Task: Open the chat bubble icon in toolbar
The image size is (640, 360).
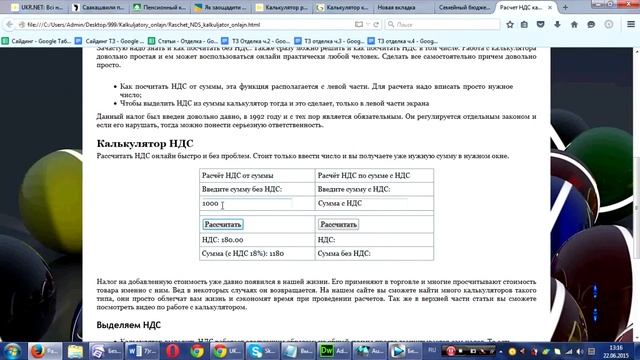Action: pyautogui.click(x=591, y=24)
